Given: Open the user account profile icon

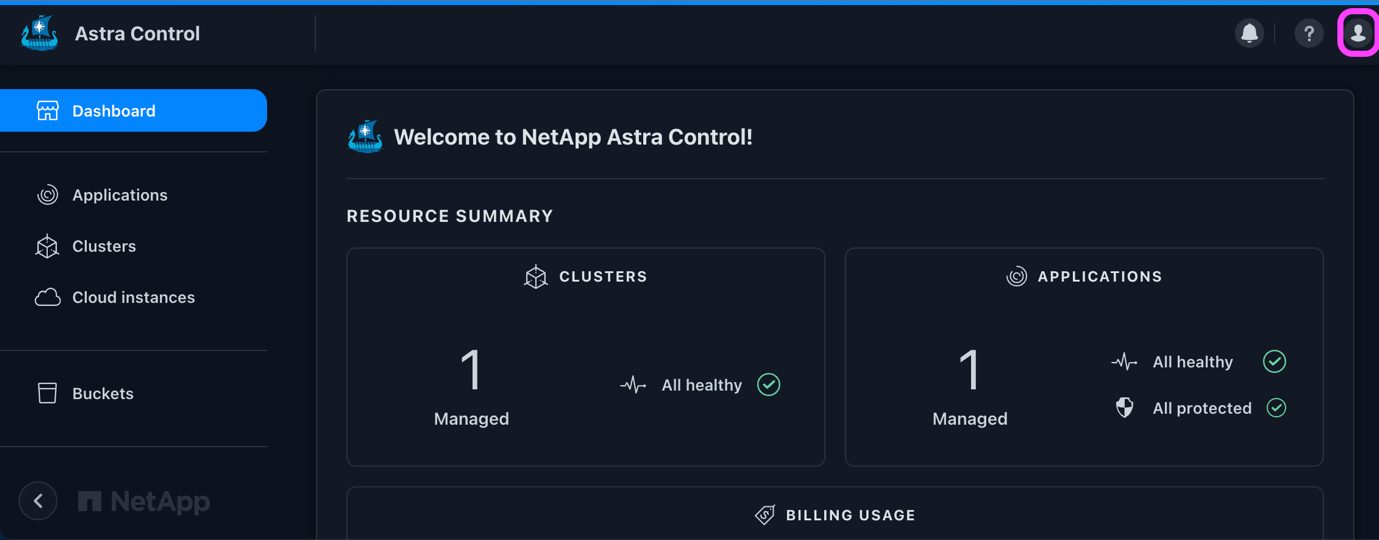Looking at the screenshot, I should [x=1358, y=33].
